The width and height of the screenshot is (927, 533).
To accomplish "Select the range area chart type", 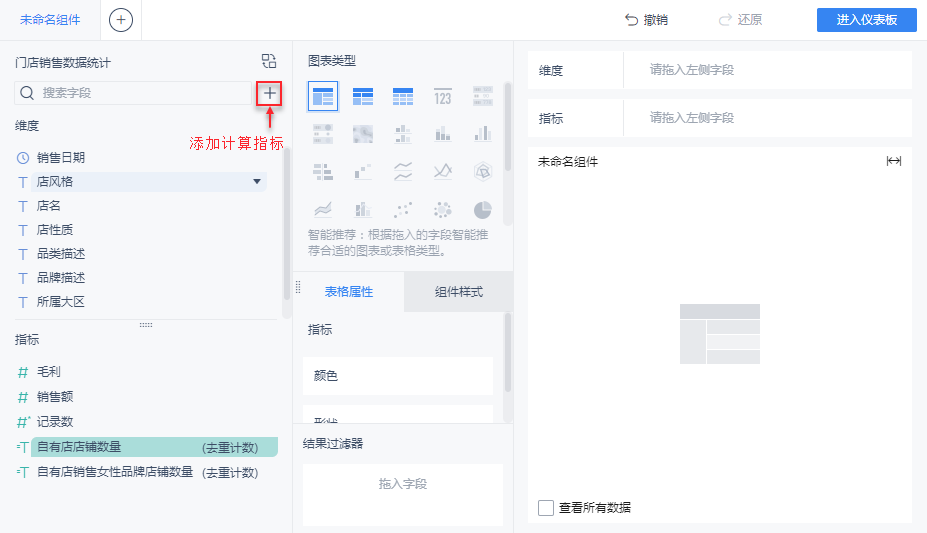I will pos(323,210).
